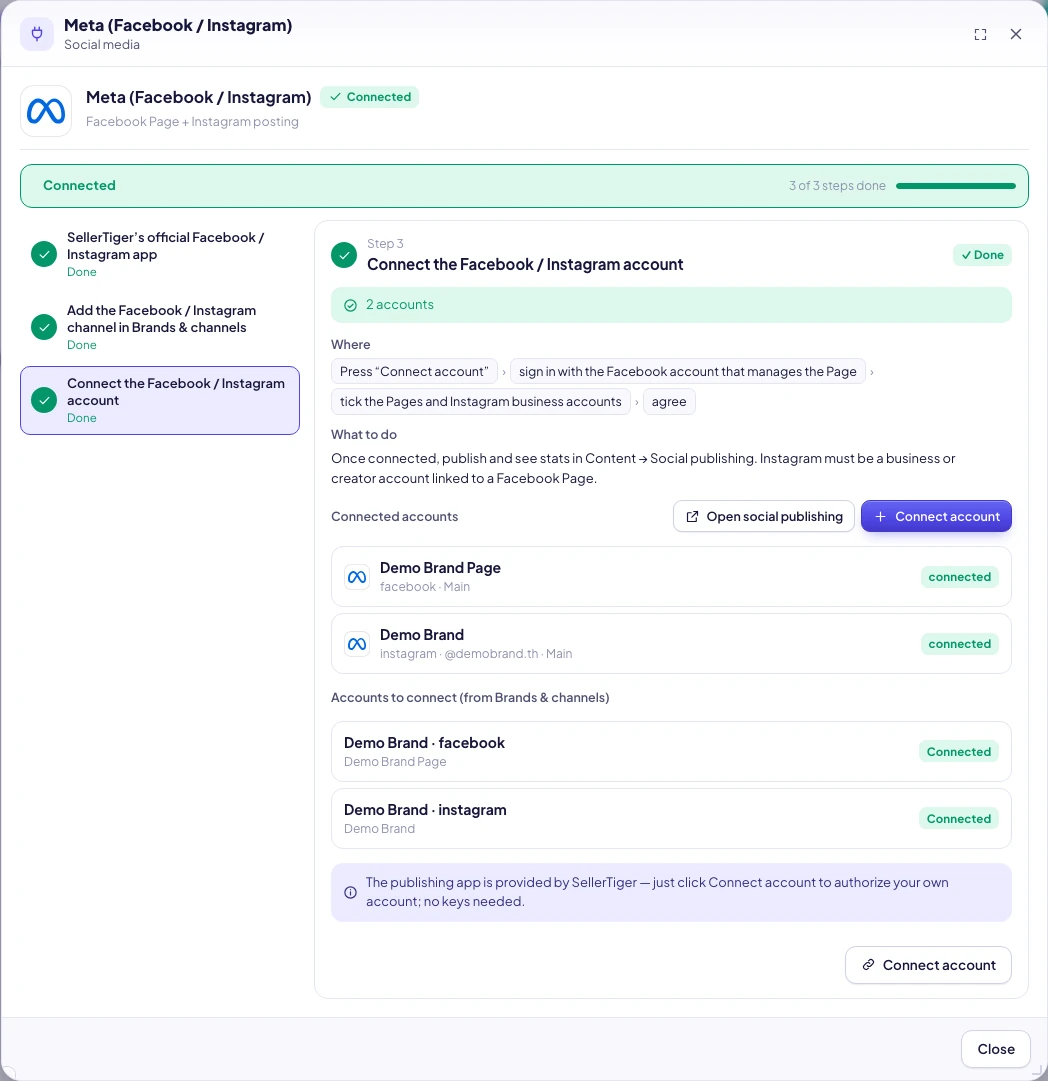The height and width of the screenshot is (1081, 1048).
Task: Click the 2 accounts check-circle icon
Action: pyautogui.click(x=350, y=305)
